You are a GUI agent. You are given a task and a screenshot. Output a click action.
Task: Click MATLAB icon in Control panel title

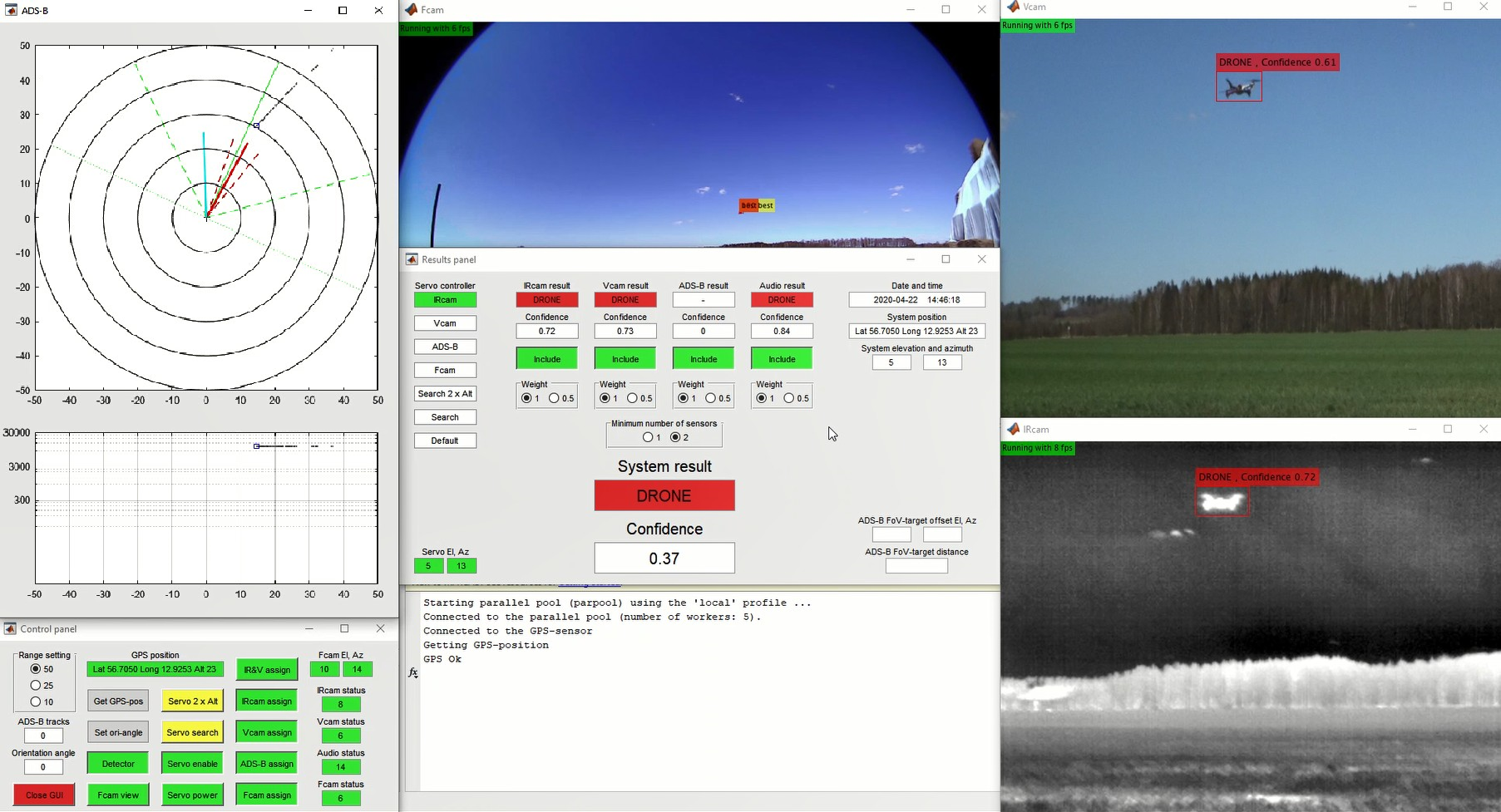10,629
